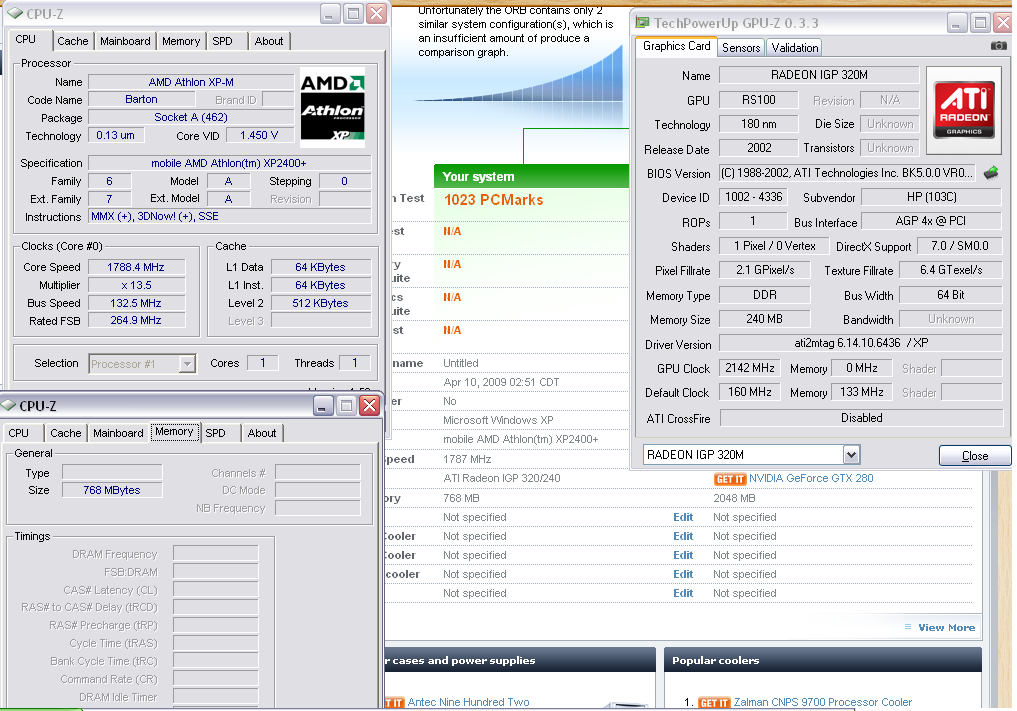
Task: Click the AMD Athlon XP logo in CPU-Z
Action: pyautogui.click(x=332, y=107)
